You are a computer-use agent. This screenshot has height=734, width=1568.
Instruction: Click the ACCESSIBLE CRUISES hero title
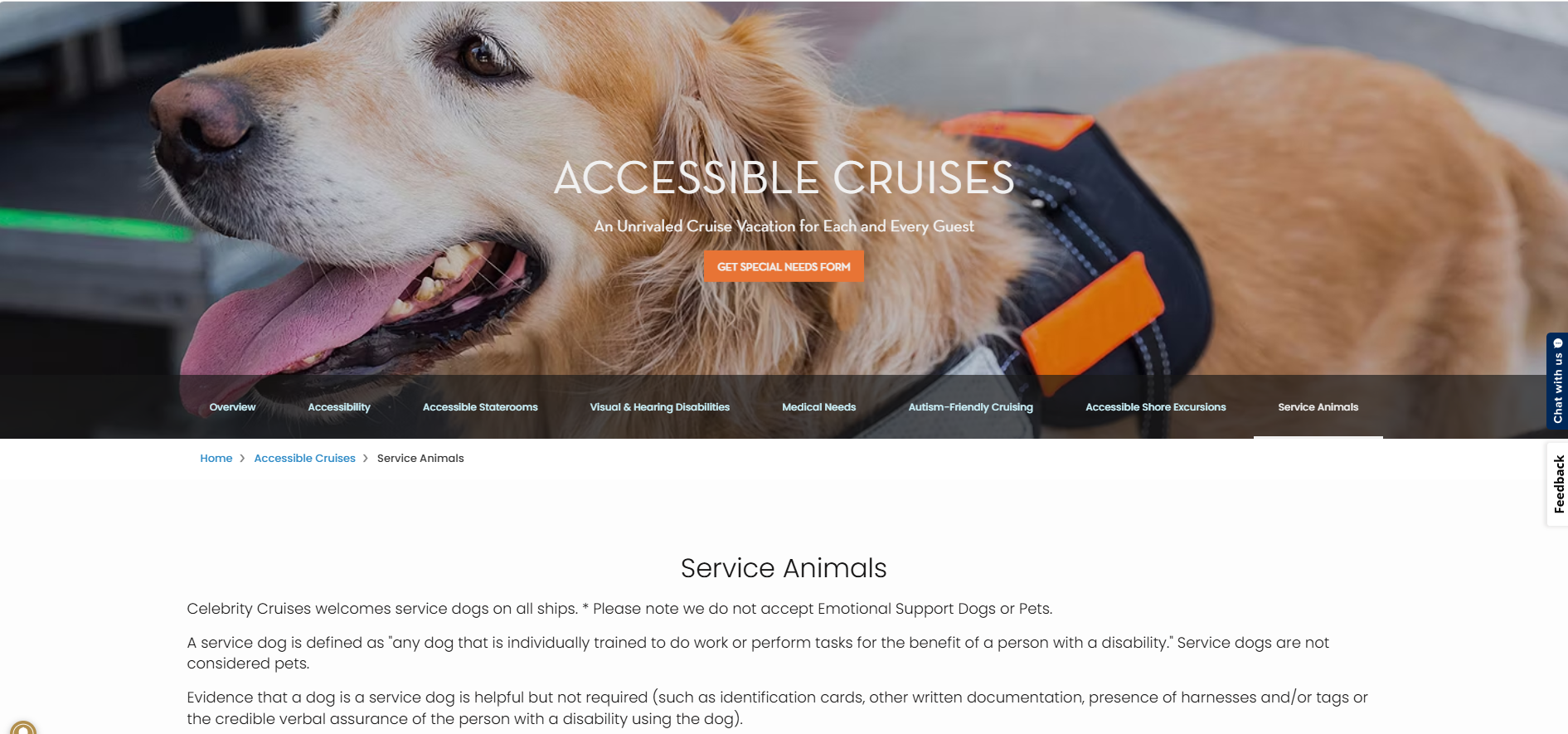click(784, 177)
